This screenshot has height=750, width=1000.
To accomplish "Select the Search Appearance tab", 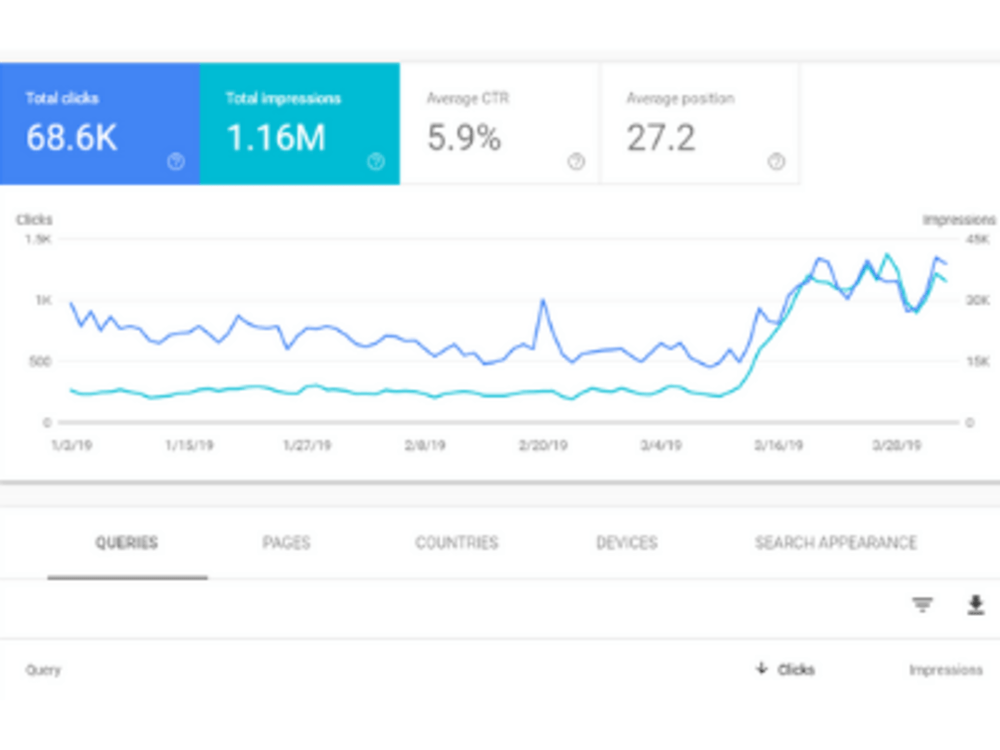I will click(835, 543).
